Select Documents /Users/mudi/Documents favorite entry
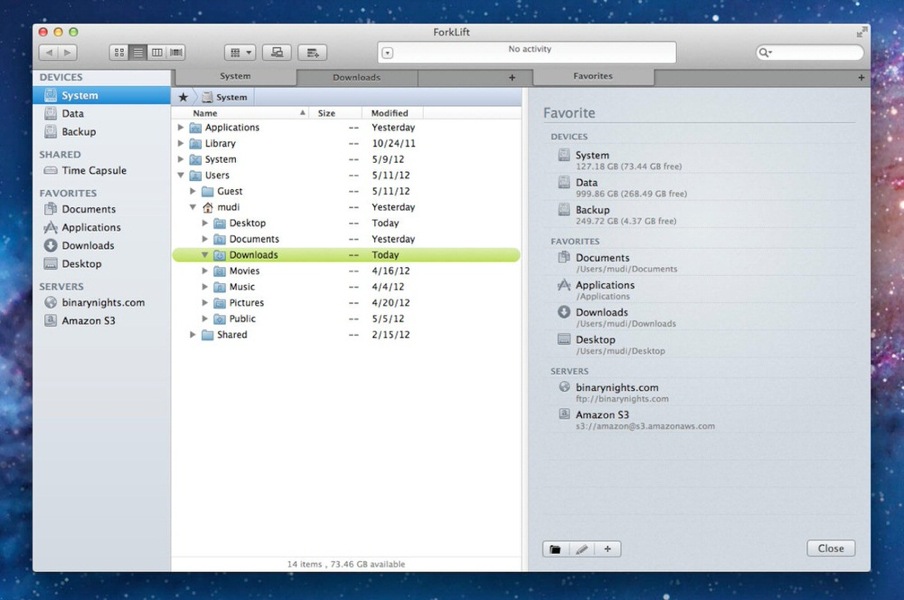This screenshot has height=600, width=904. pyautogui.click(x=700, y=262)
